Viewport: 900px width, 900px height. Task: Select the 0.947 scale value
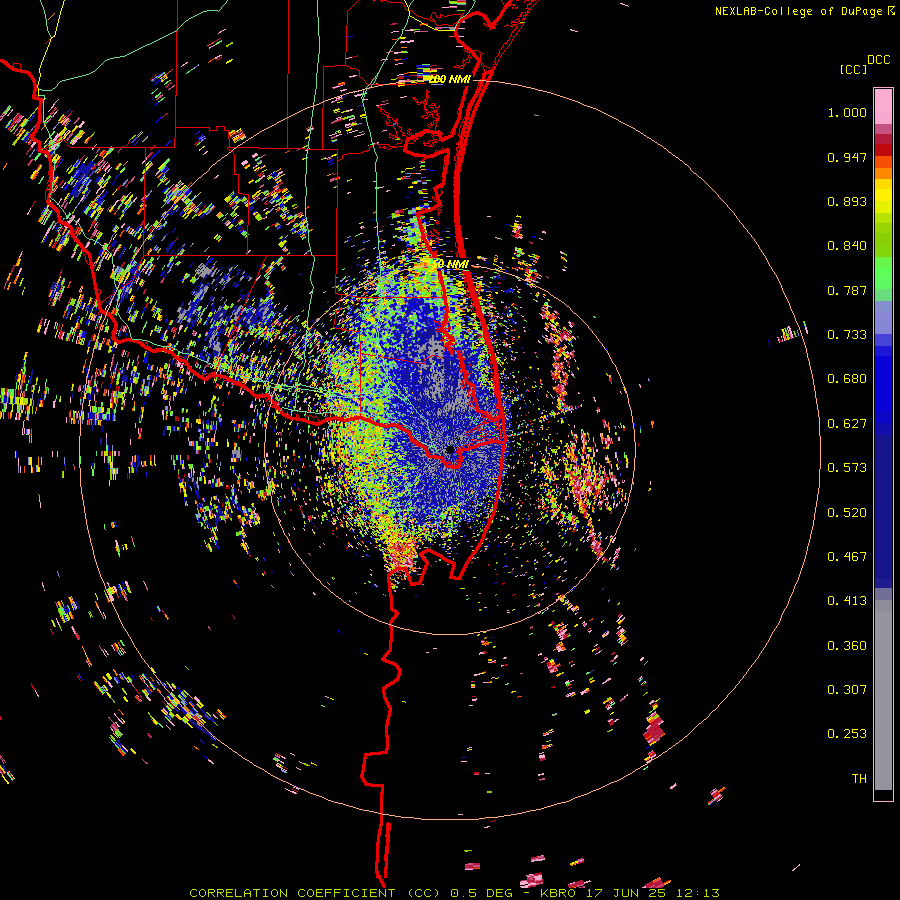[847, 157]
